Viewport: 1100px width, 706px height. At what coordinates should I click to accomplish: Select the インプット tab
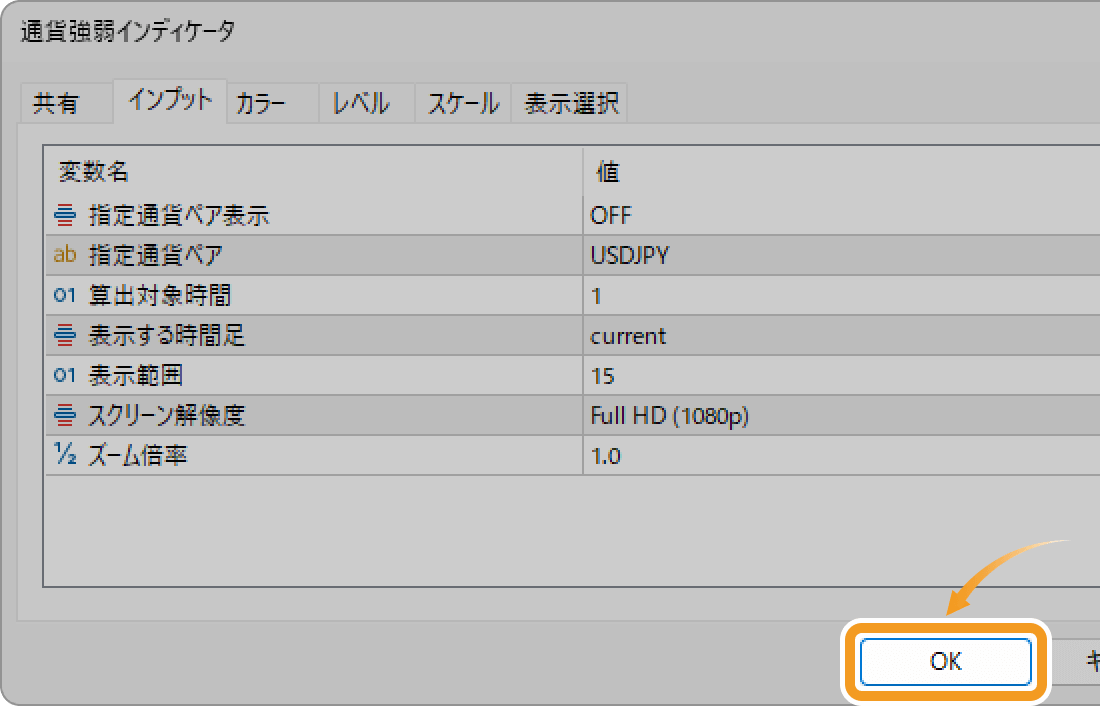coord(170,100)
